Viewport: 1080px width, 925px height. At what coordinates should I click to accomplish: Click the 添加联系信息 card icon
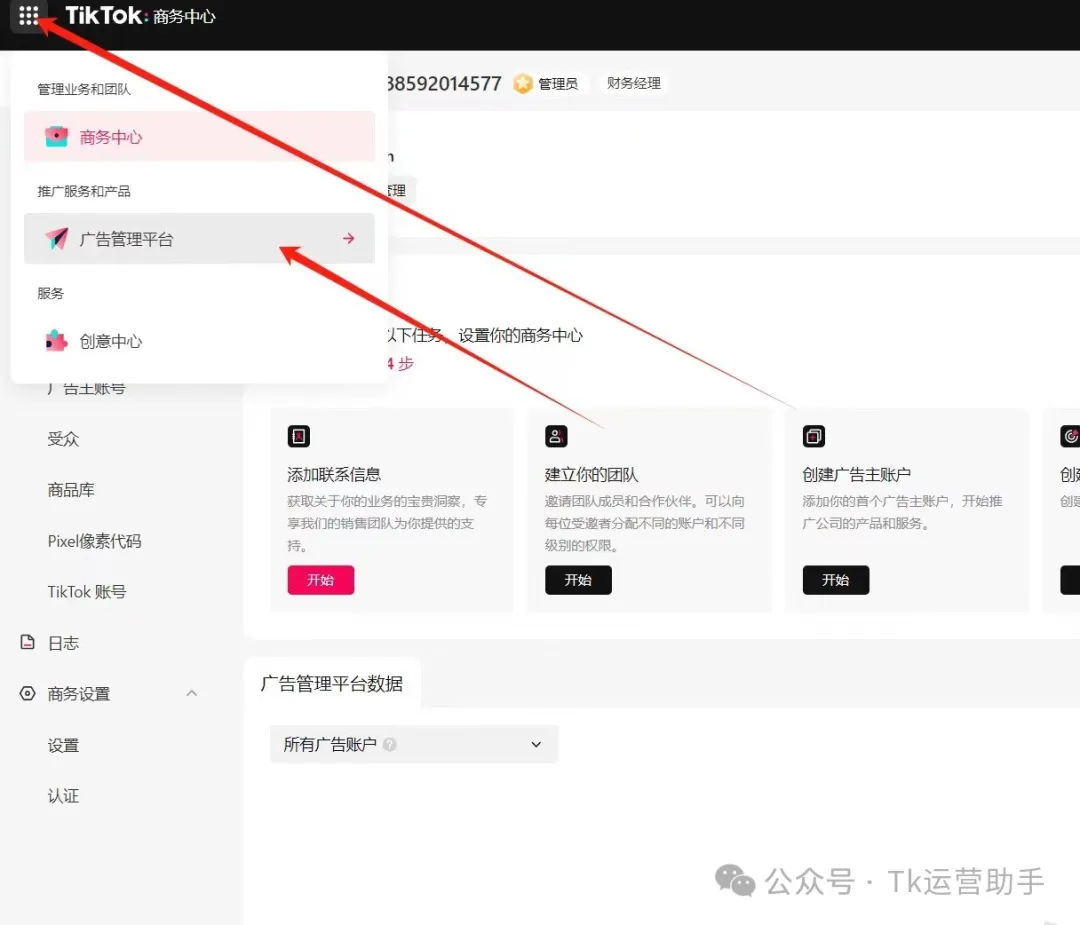point(298,436)
